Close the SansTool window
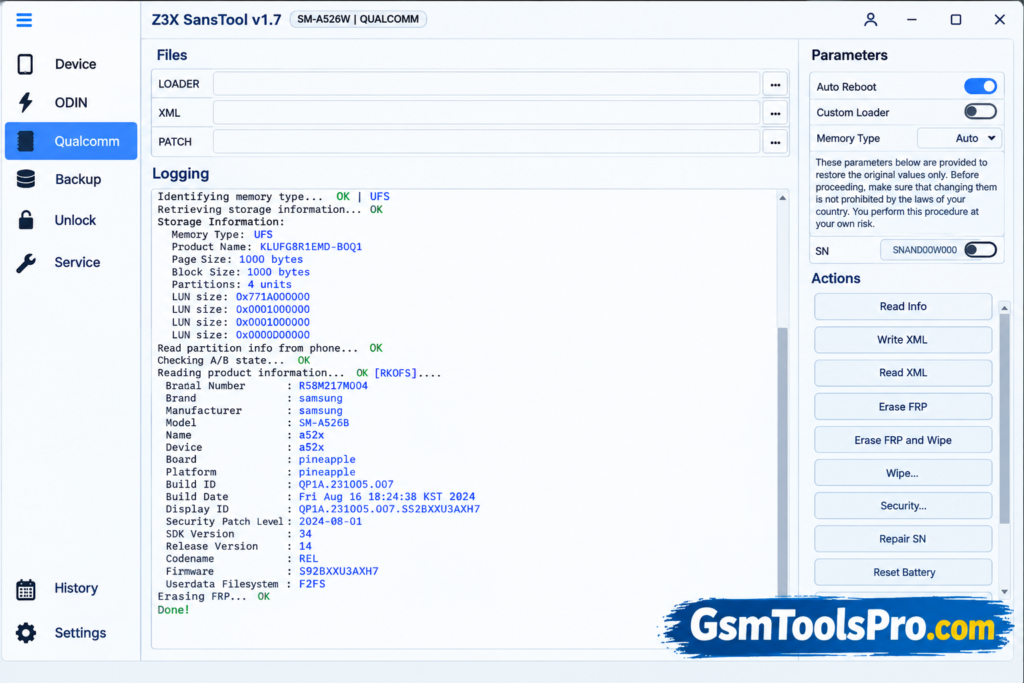Viewport: 1024px width, 683px height. point(1000,20)
